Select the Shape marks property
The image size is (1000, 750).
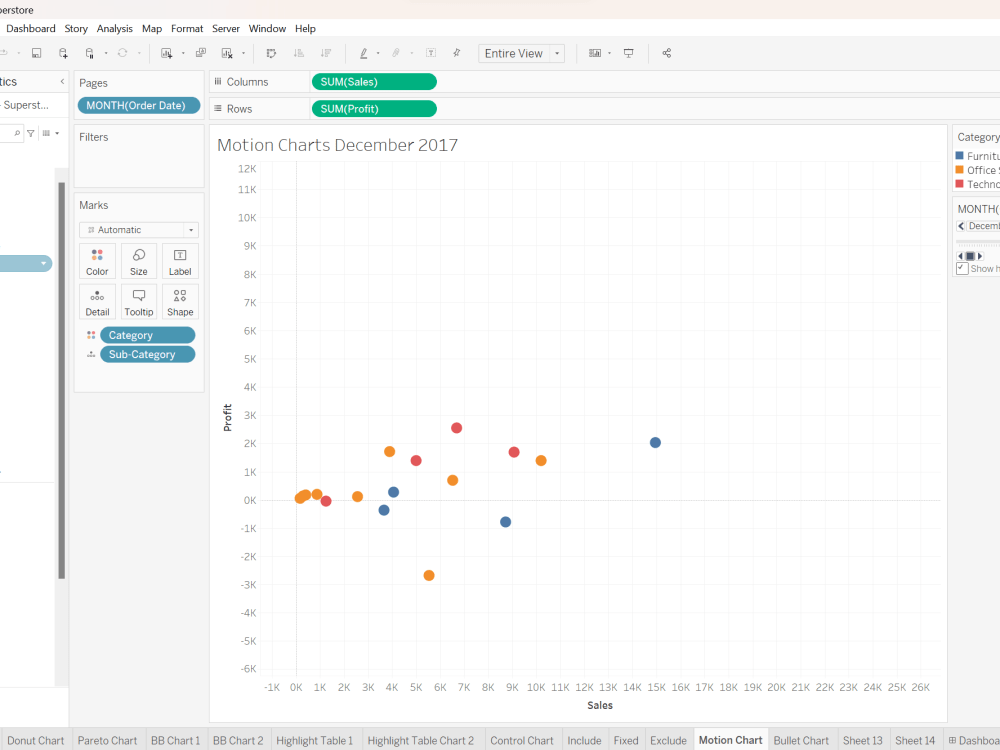(x=180, y=301)
